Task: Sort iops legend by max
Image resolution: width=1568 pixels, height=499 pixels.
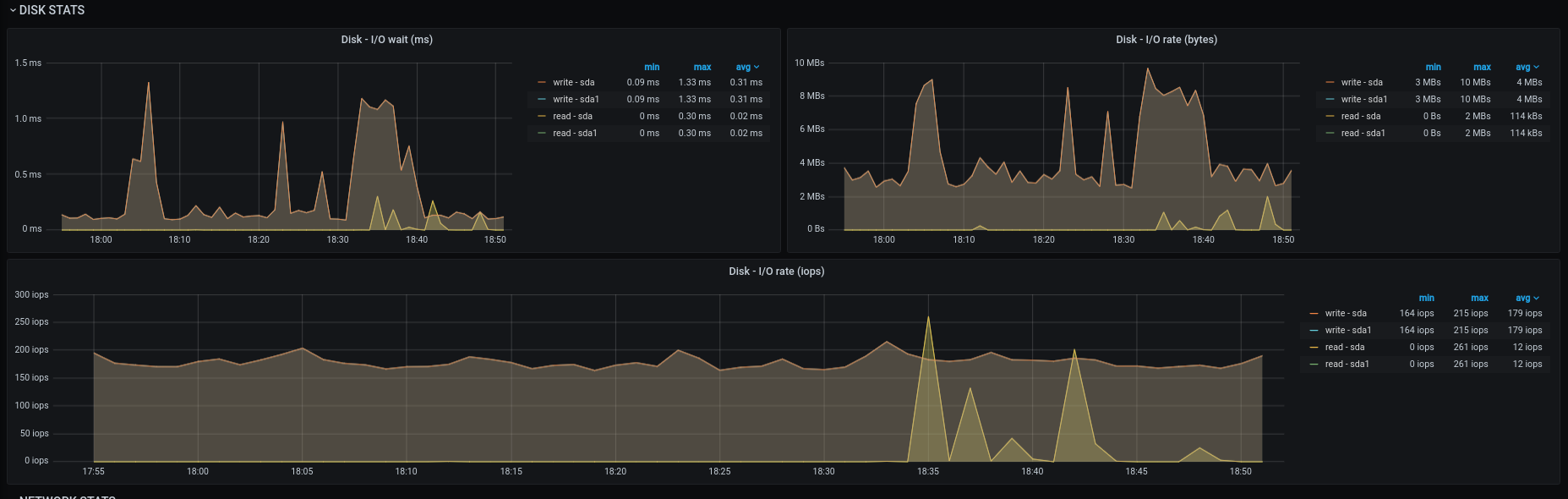Action: (x=1479, y=298)
